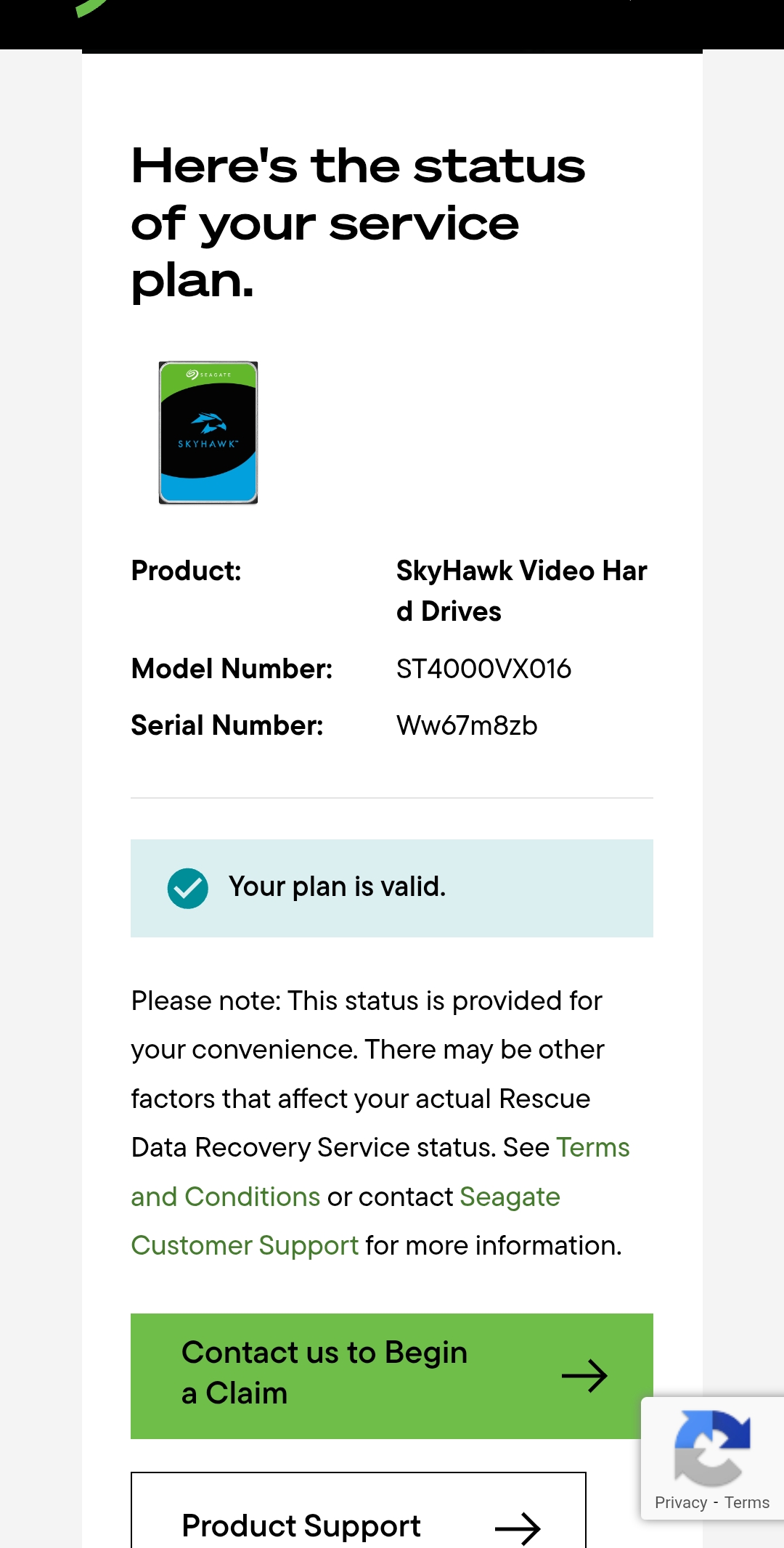Viewport: 784px width, 1548px height.
Task: Click the arrow icon on Product Support
Action: click(518, 1528)
